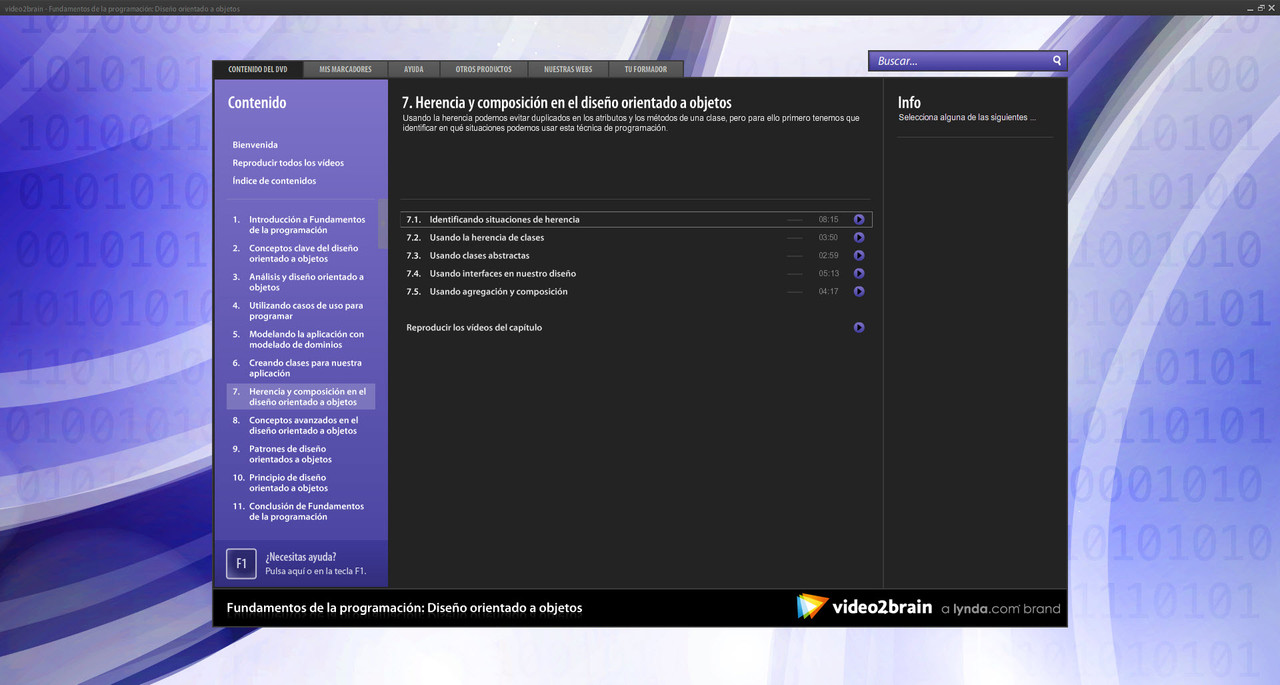Play video 7.5 Usando agregación y composición
This screenshot has height=685, width=1280.
tap(859, 291)
